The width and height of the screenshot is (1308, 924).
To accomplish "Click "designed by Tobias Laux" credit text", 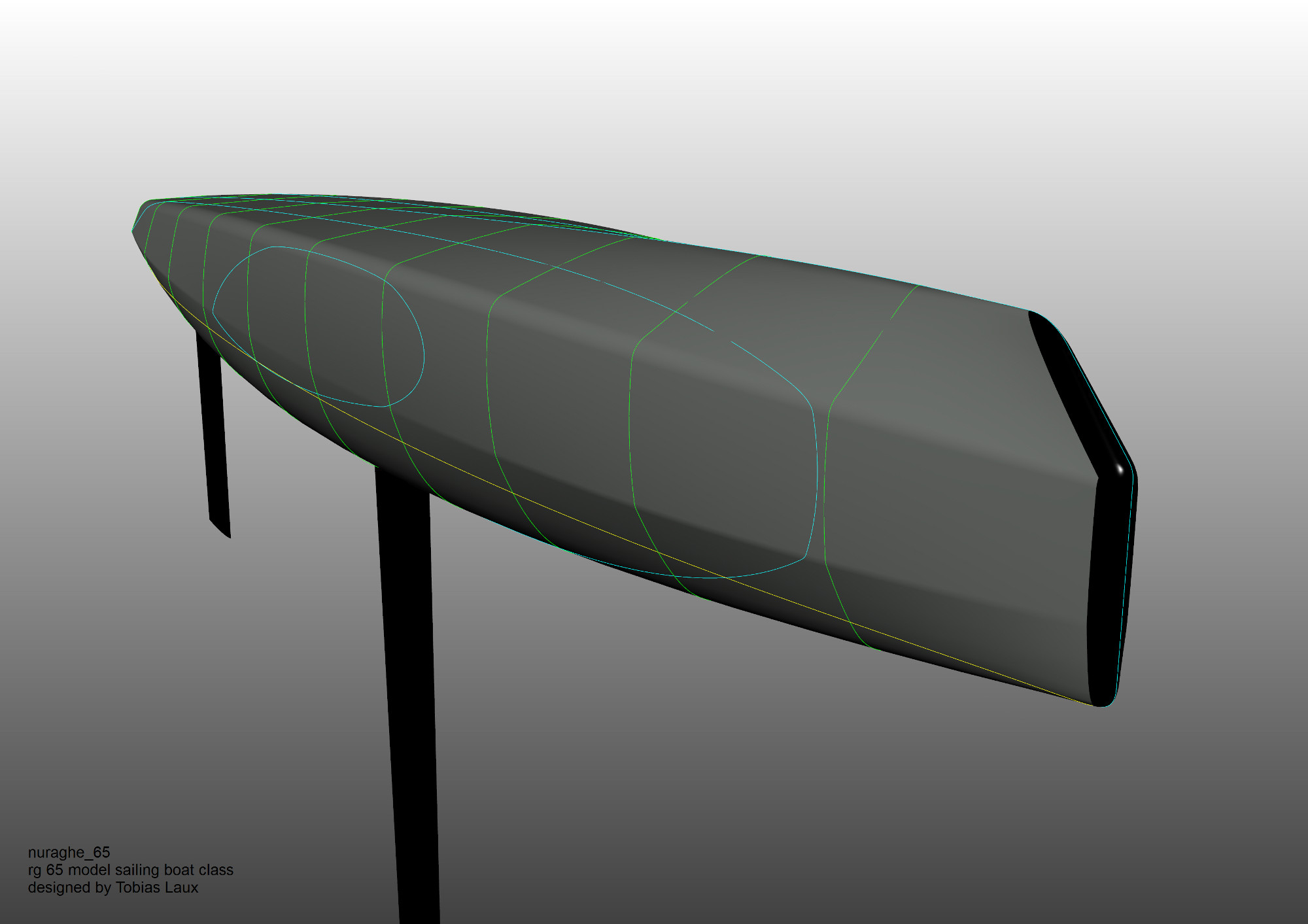I will (112, 887).
